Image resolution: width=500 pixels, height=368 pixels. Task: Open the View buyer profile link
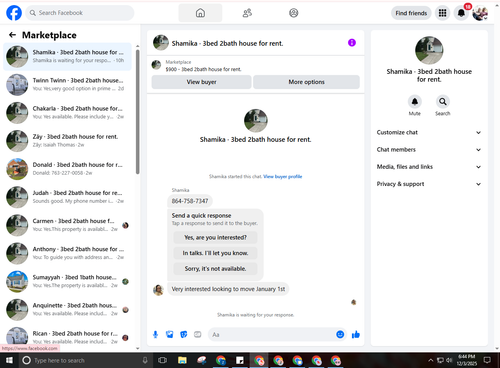(x=283, y=177)
